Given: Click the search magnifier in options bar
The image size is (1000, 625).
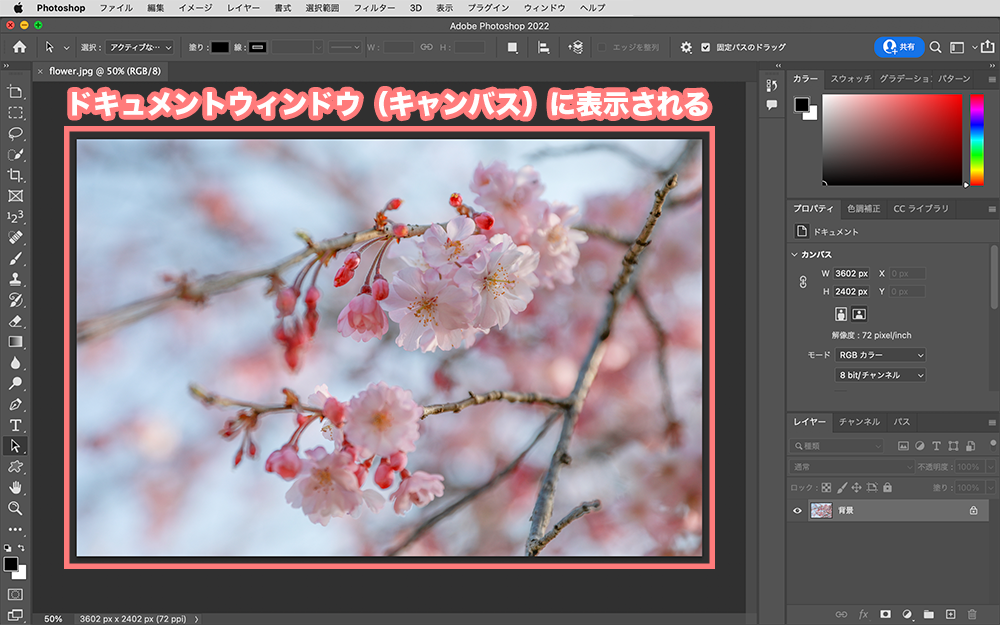Looking at the screenshot, I should pos(936,47).
